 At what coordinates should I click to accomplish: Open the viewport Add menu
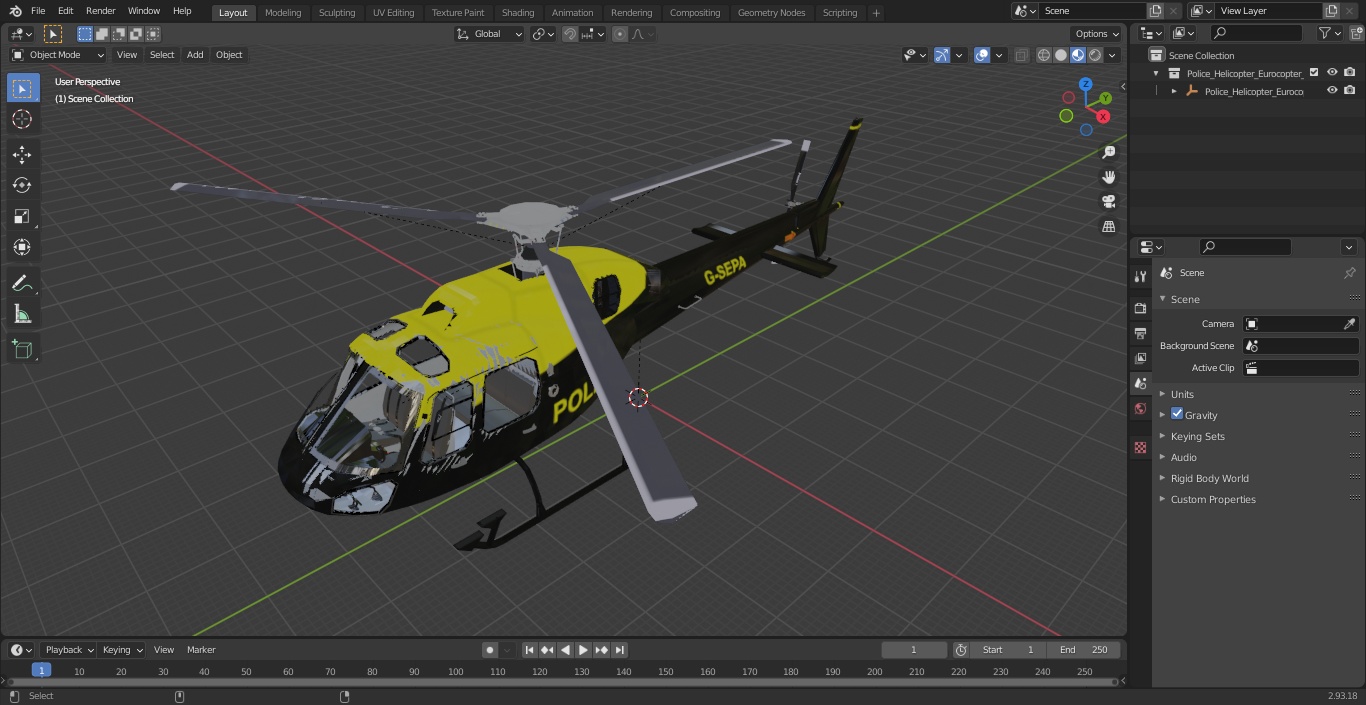195,55
